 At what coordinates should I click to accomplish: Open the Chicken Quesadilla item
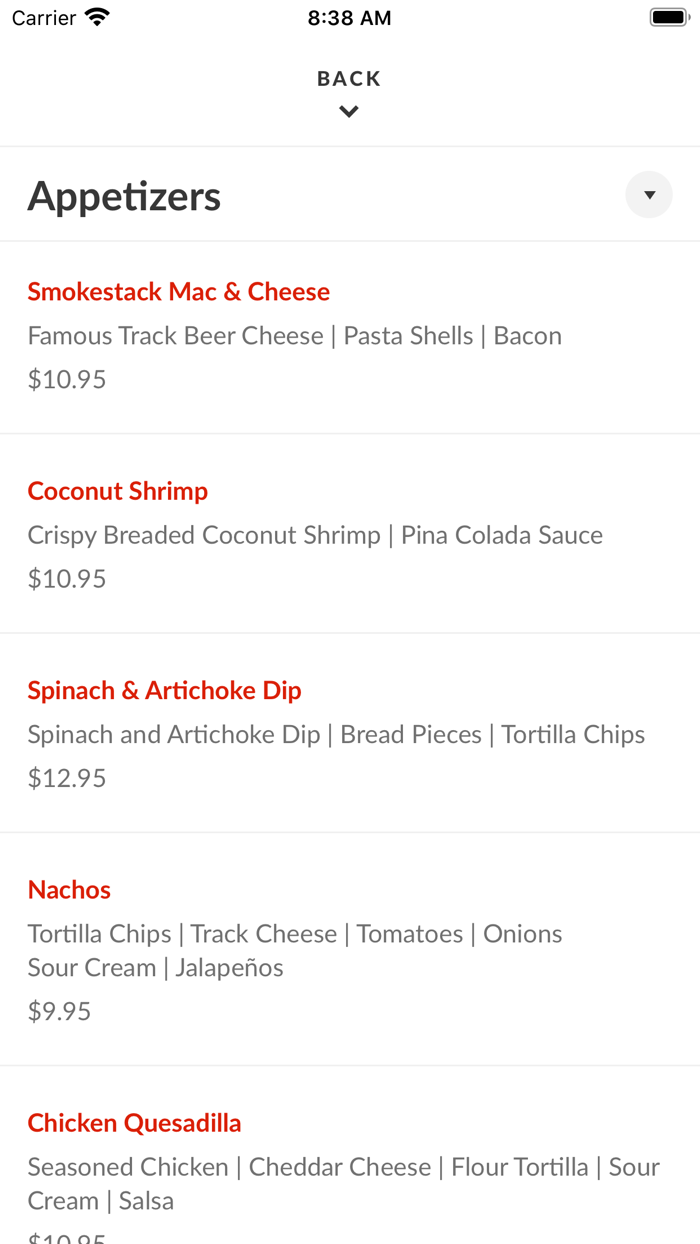point(134,1123)
